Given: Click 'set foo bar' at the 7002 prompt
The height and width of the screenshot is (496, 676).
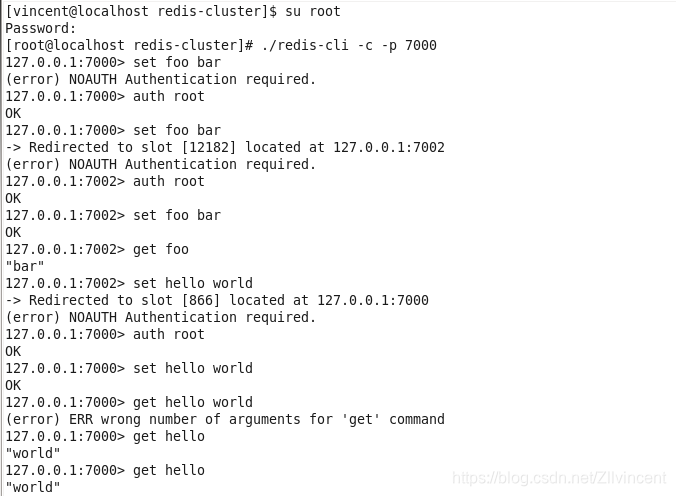Looking at the screenshot, I should [x=177, y=215].
